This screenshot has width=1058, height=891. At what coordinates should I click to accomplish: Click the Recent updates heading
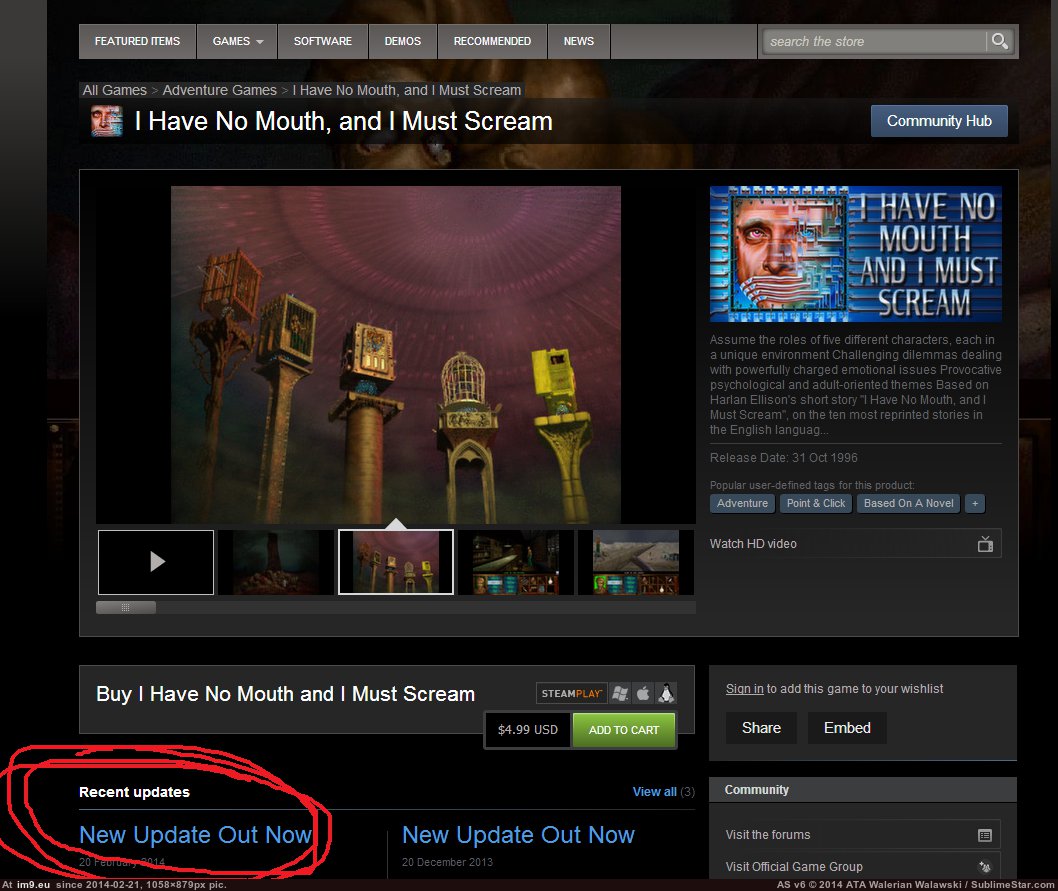pos(134,792)
